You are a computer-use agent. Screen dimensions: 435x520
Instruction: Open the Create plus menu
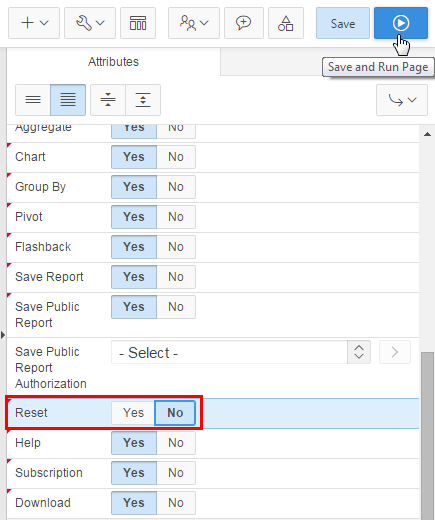tap(34, 23)
